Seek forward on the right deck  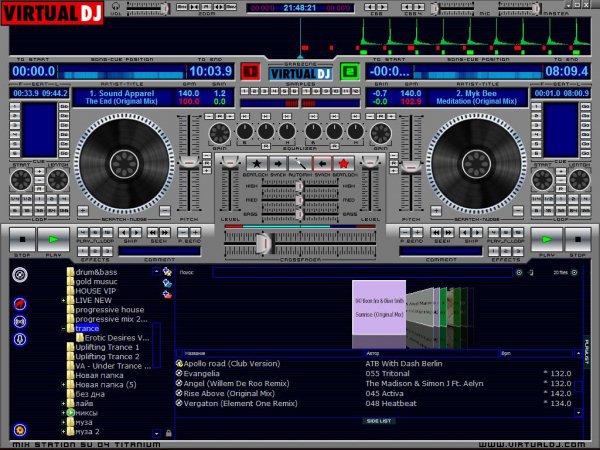tap(448, 232)
